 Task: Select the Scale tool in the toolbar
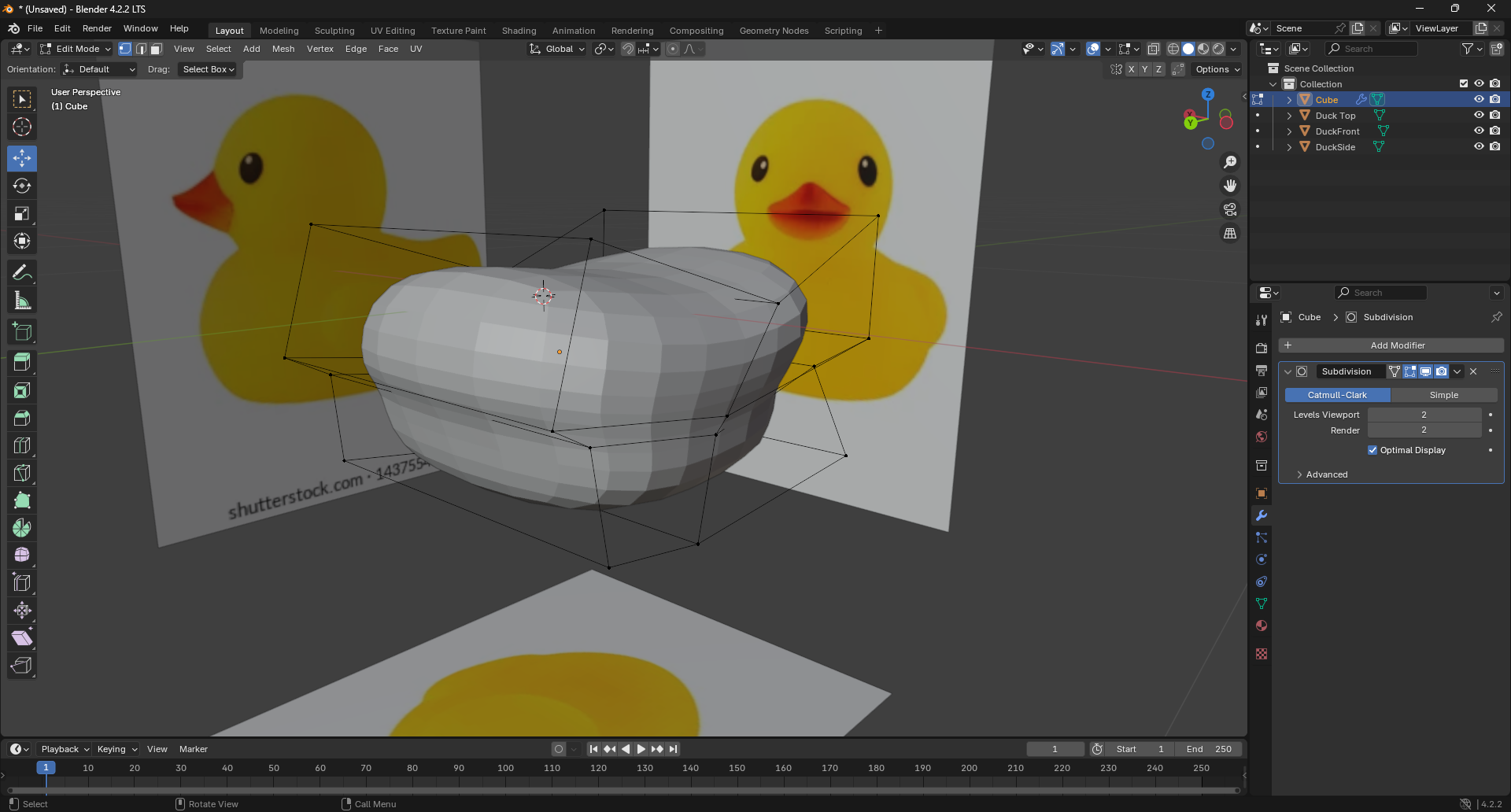click(x=22, y=214)
